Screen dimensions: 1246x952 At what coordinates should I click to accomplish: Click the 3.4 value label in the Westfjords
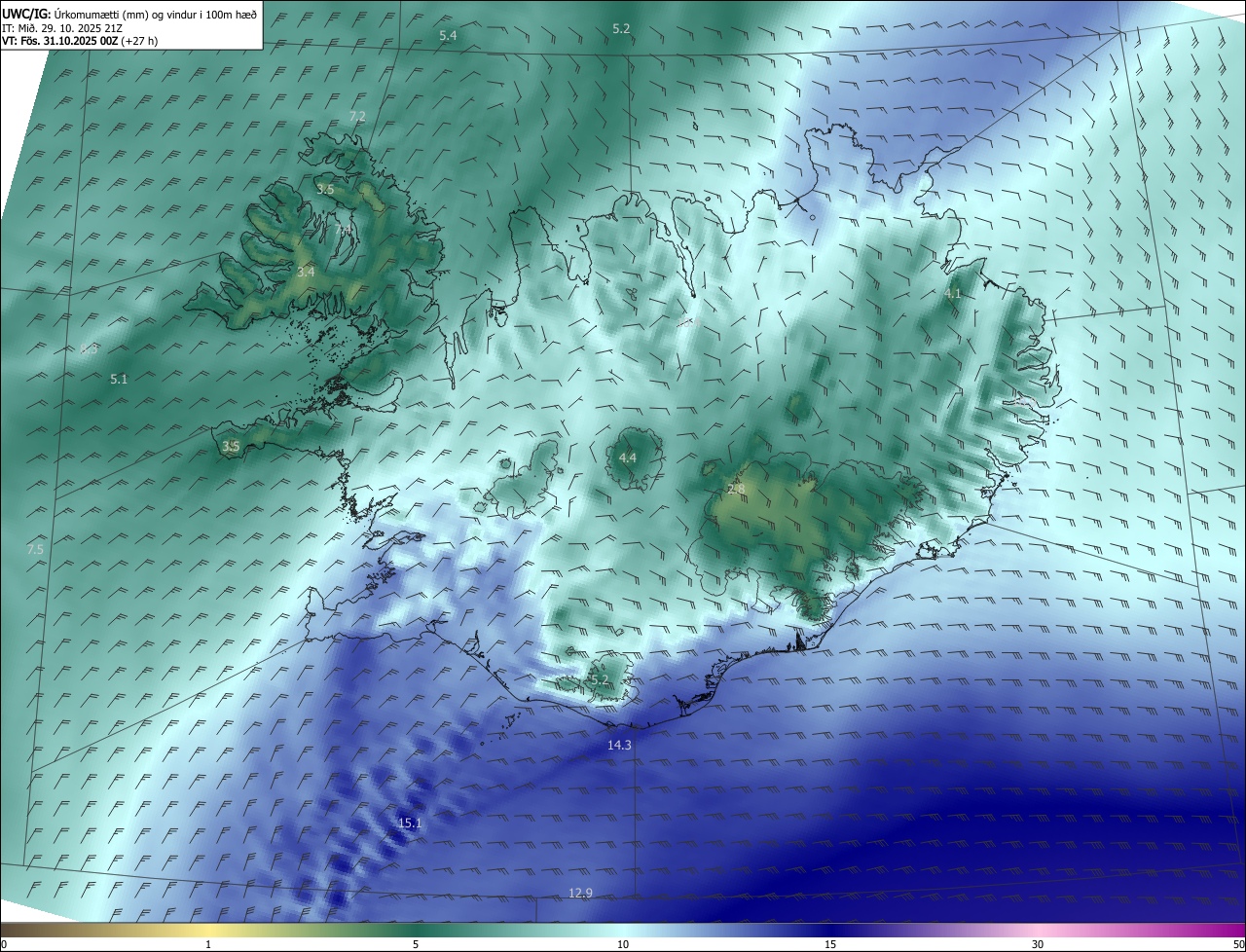306,272
